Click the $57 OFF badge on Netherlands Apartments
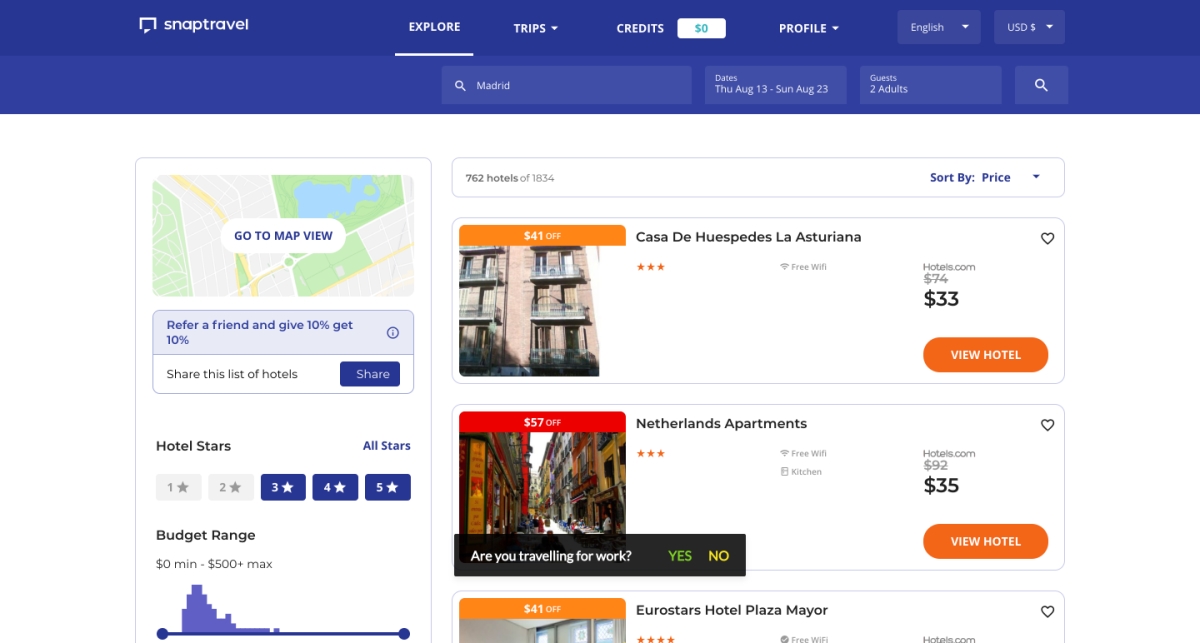Image resolution: width=1200 pixels, height=643 pixels. [542, 422]
